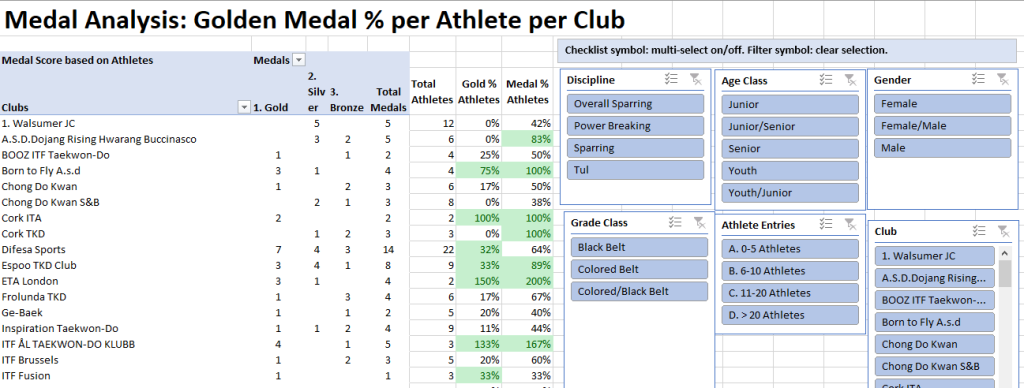This screenshot has width=1024, height=388.
Task: Select Power Breaking discipline filter
Action: (x=635, y=126)
